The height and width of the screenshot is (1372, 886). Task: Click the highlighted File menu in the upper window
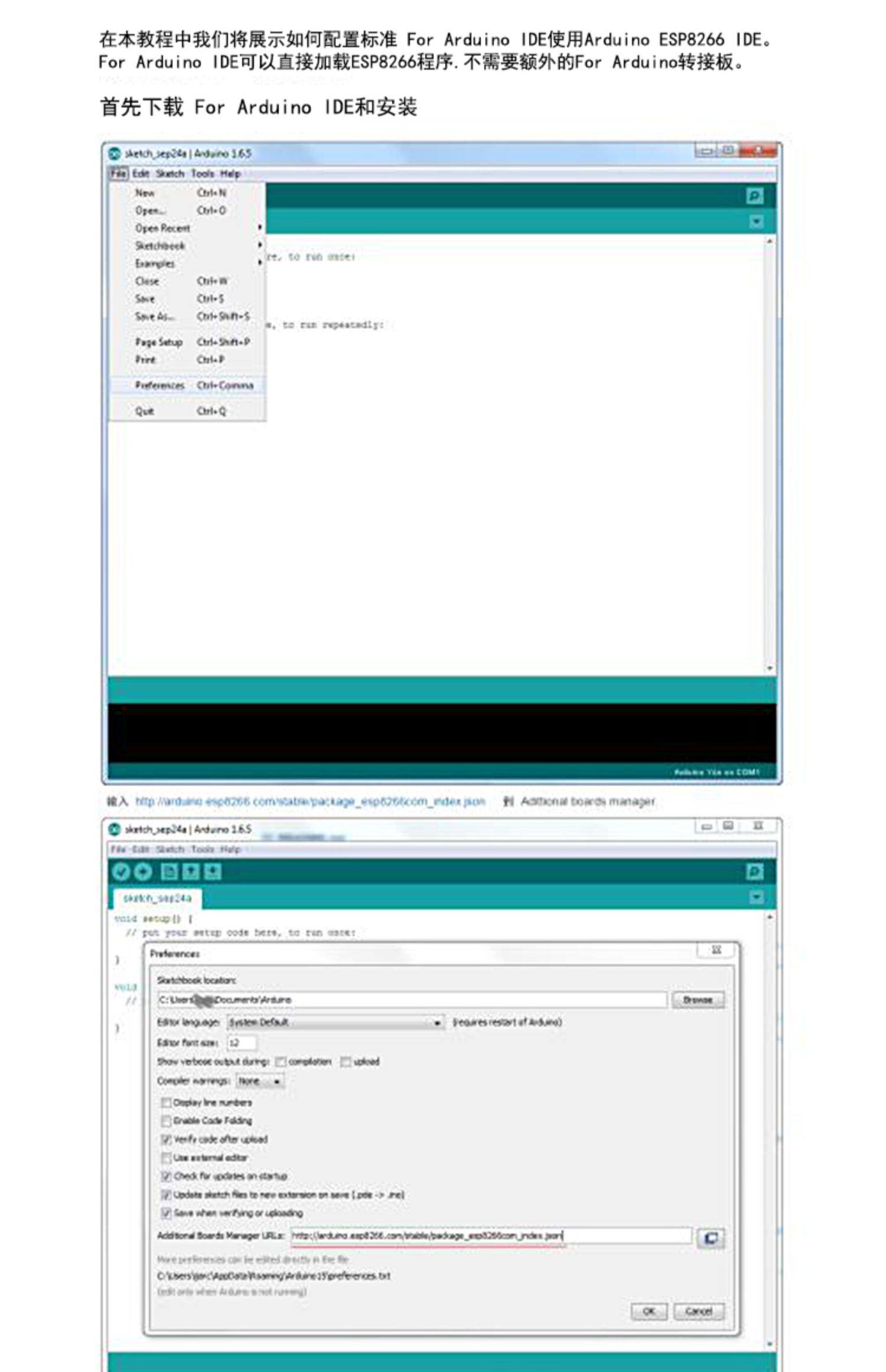coord(119,174)
